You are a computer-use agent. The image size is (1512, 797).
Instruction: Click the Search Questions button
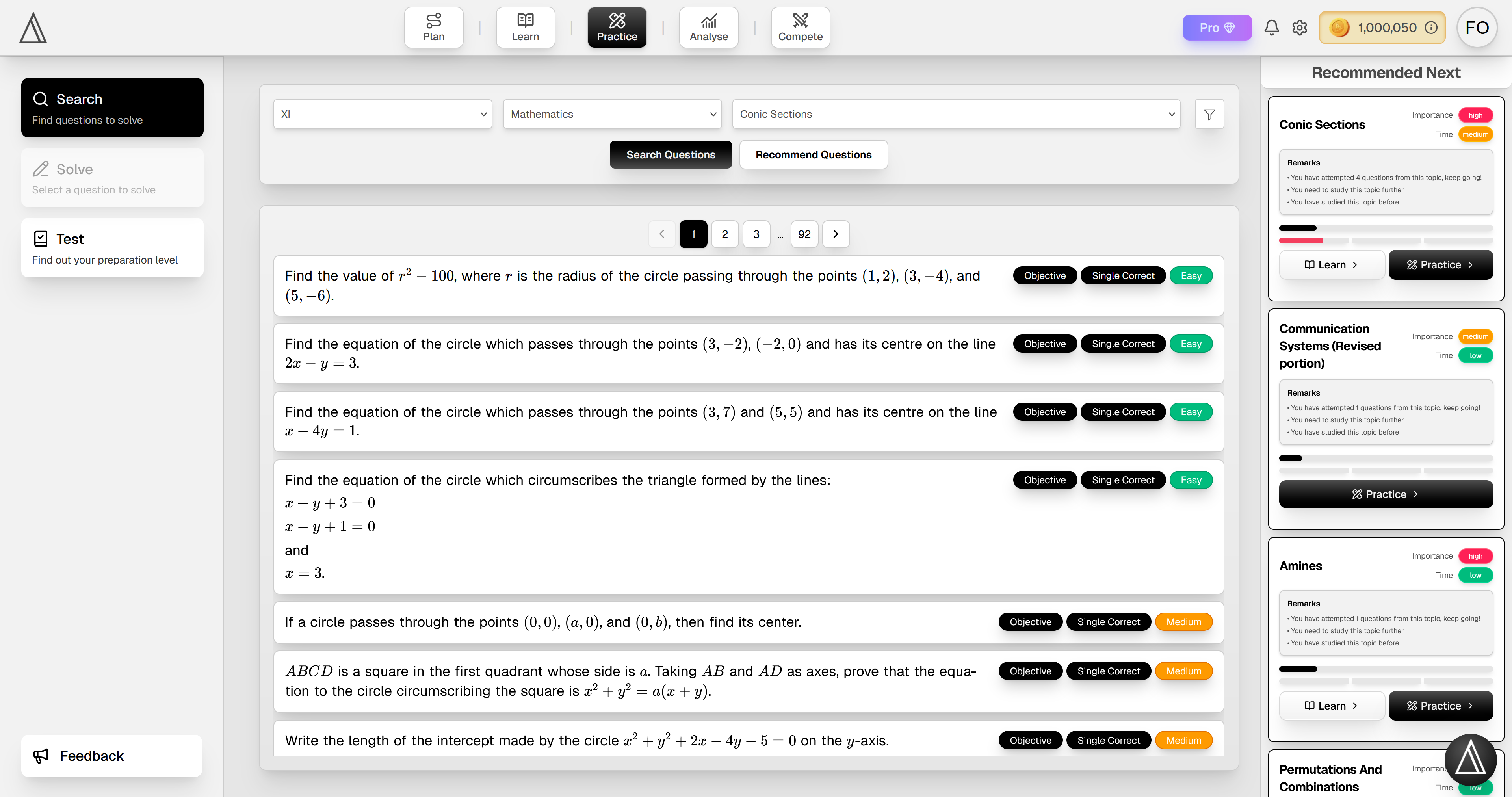(x=670, y=154)
